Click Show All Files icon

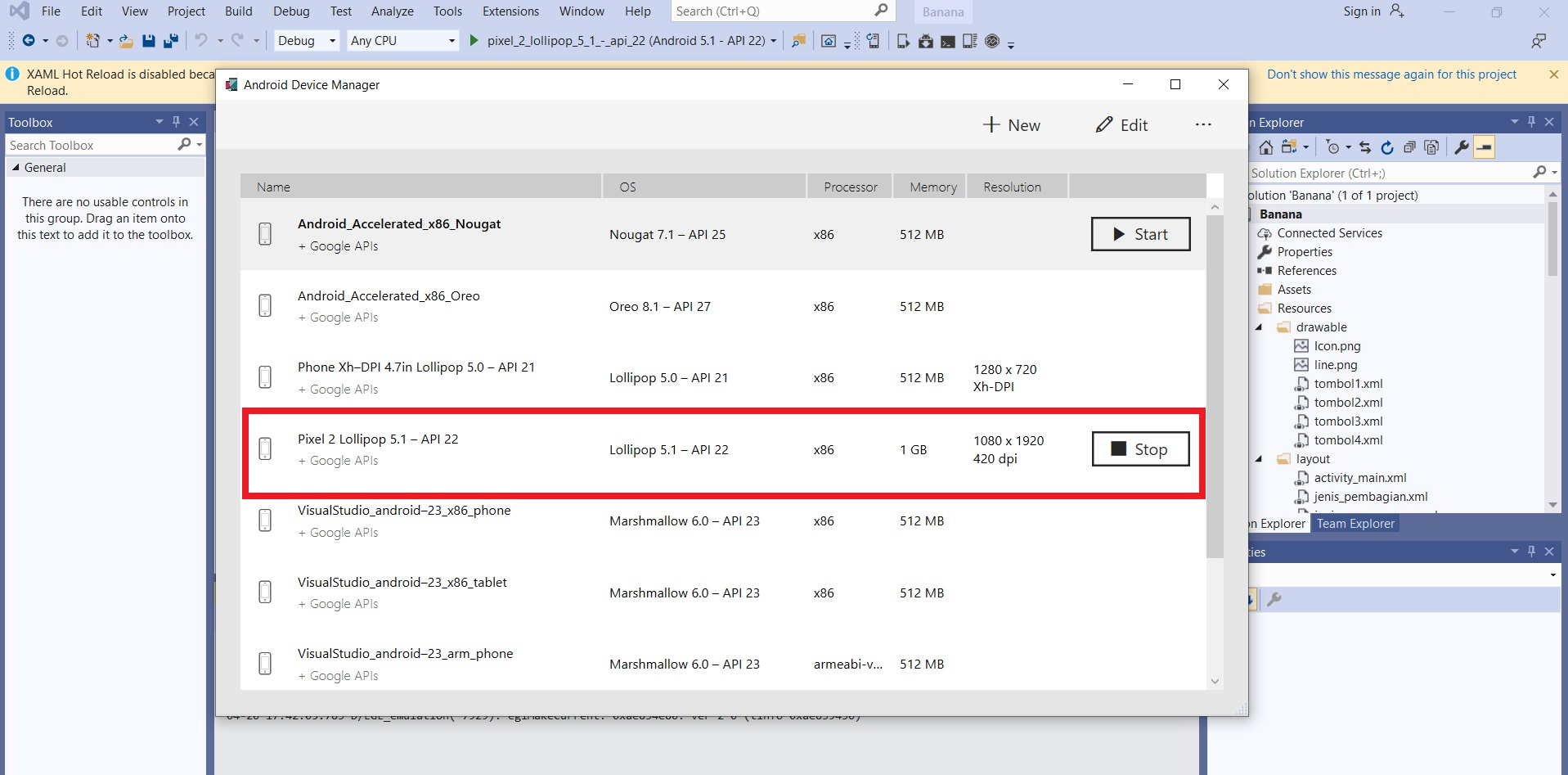click(x=1431, y=147)
